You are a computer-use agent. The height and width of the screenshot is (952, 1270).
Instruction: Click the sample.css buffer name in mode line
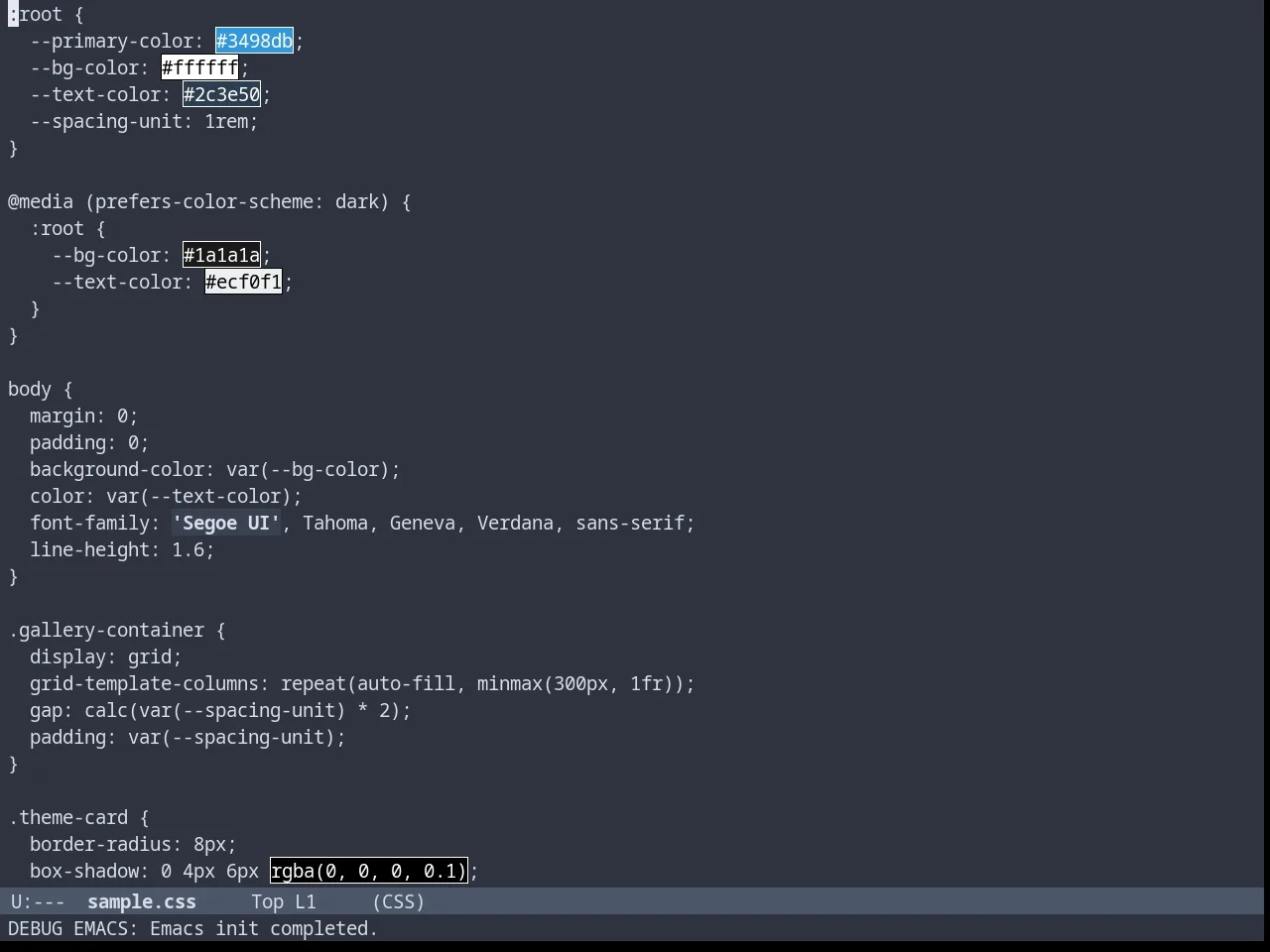pyautogui.click(x=142, y=901)
